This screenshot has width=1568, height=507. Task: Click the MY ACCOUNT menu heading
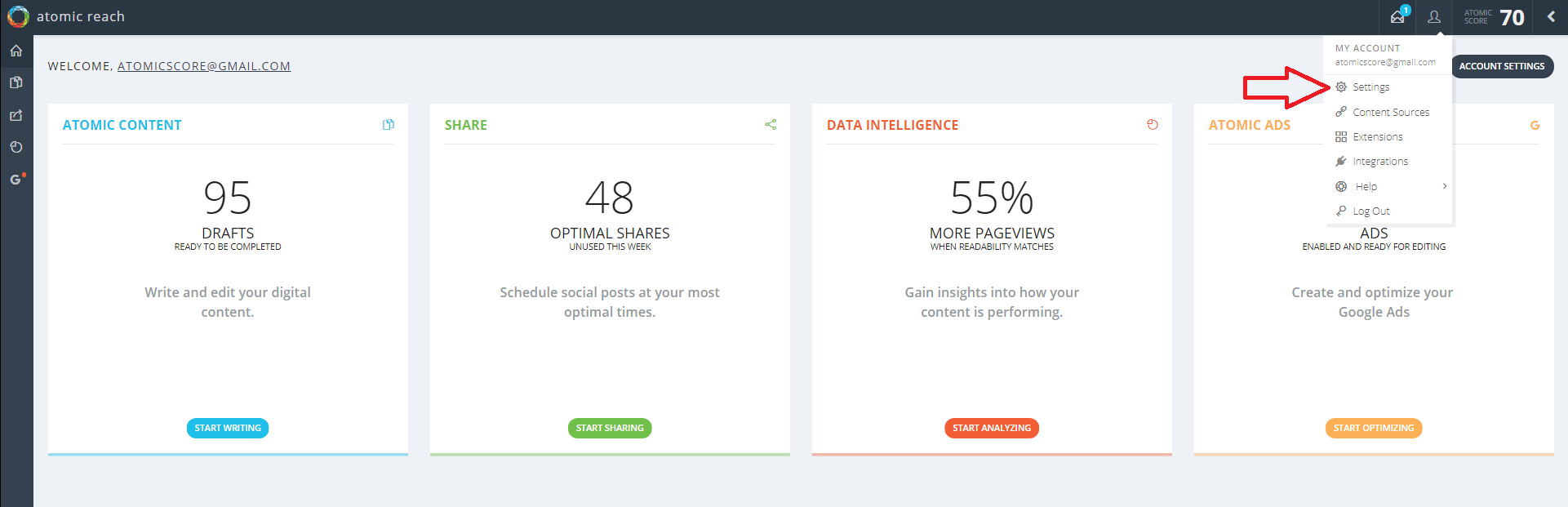tap(1368, 48)
